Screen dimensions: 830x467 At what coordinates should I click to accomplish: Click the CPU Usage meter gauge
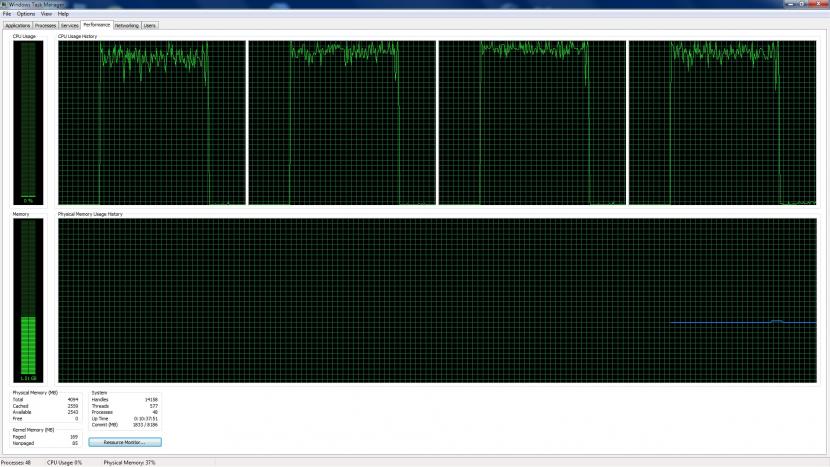coord(28,123)
